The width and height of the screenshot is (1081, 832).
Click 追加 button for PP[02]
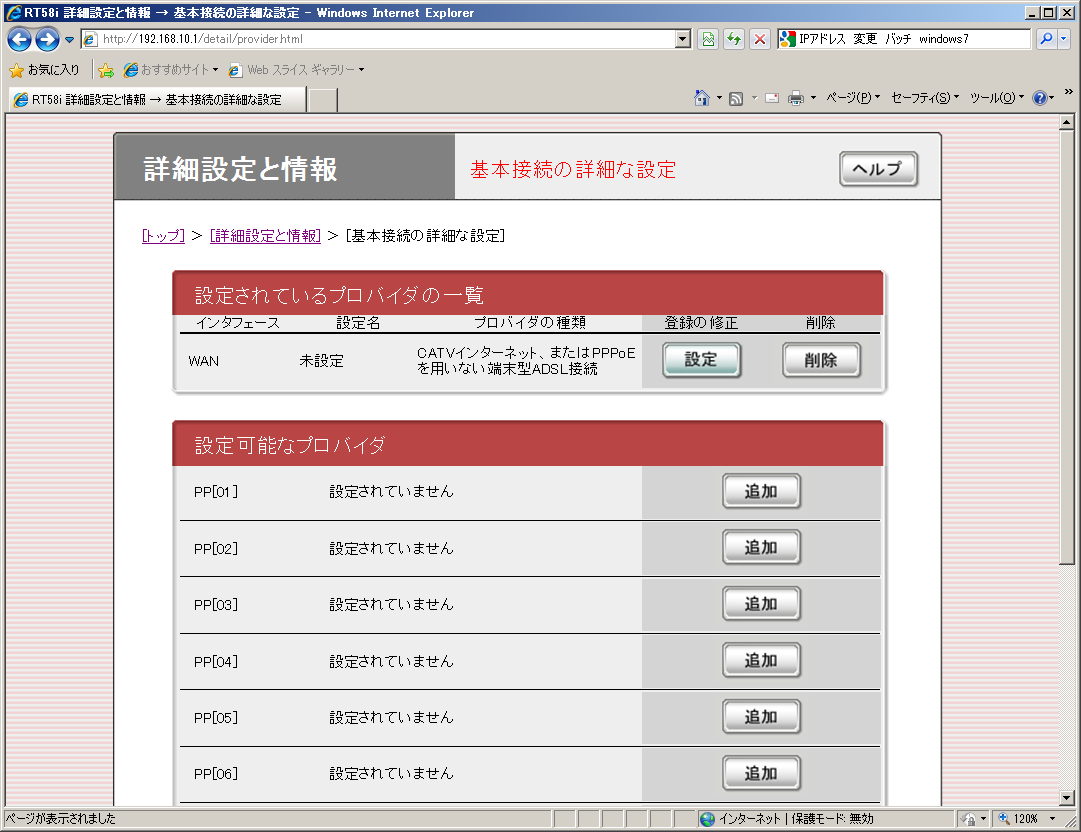(761, 547)
